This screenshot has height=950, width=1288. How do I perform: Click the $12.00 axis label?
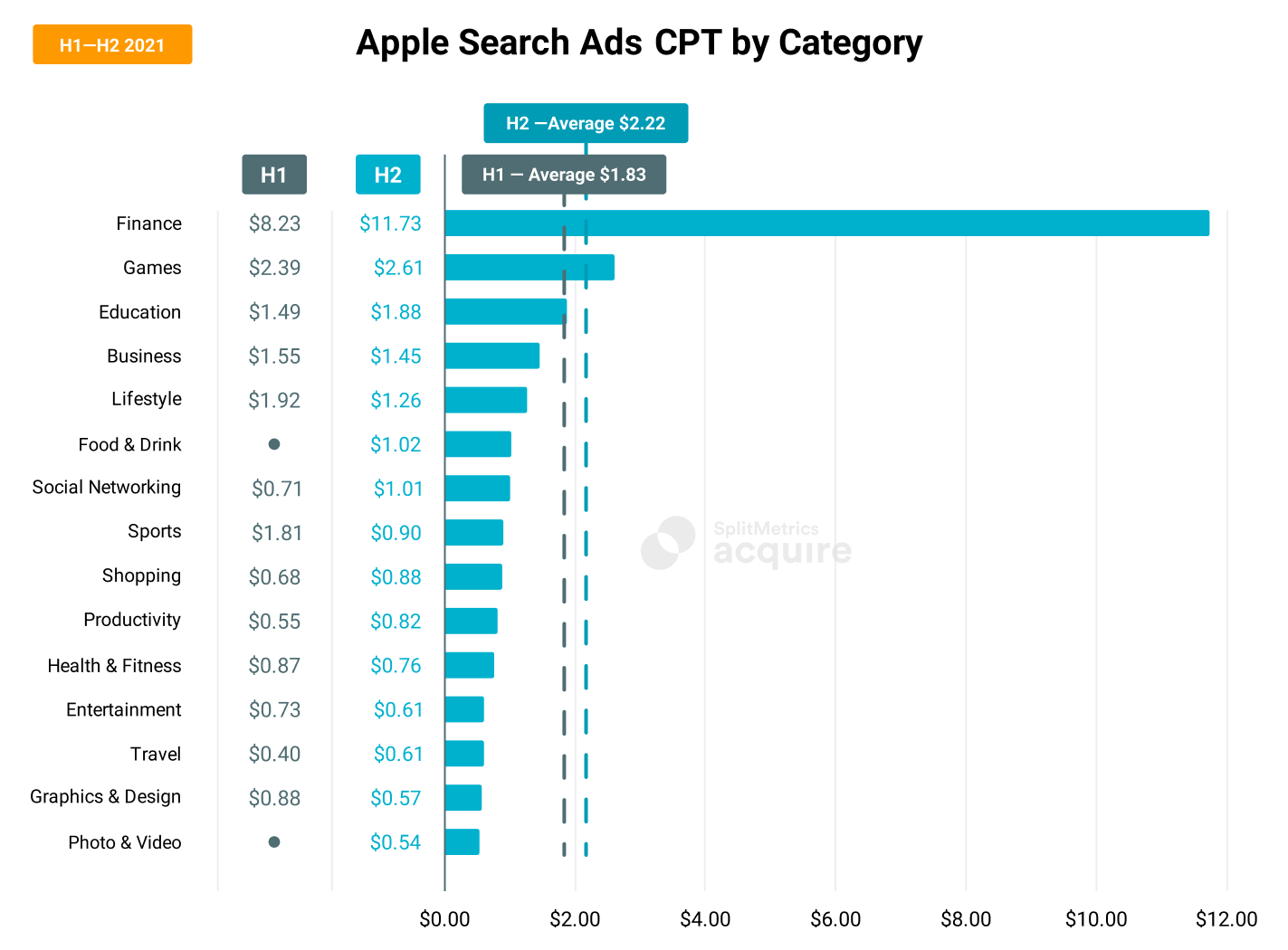pyautogui.click(x=1226, y=919)
